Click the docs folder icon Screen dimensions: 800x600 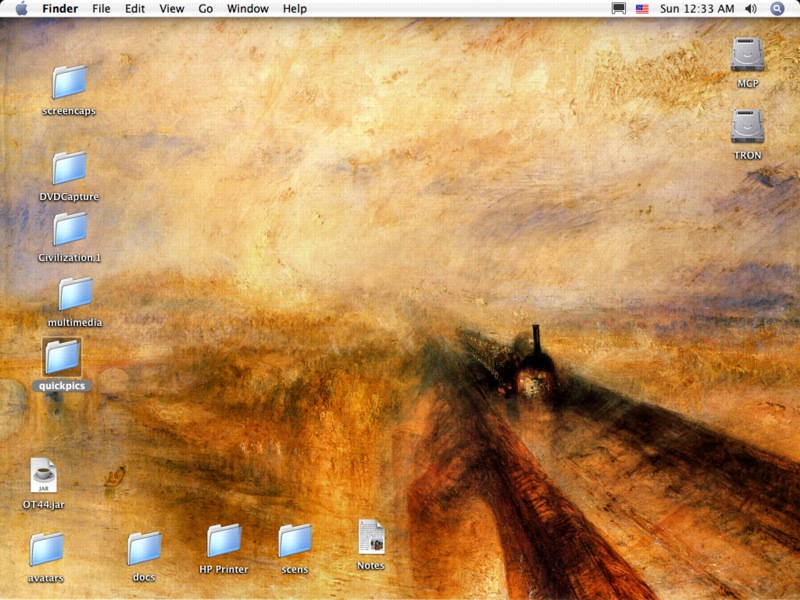click(144, 548)
